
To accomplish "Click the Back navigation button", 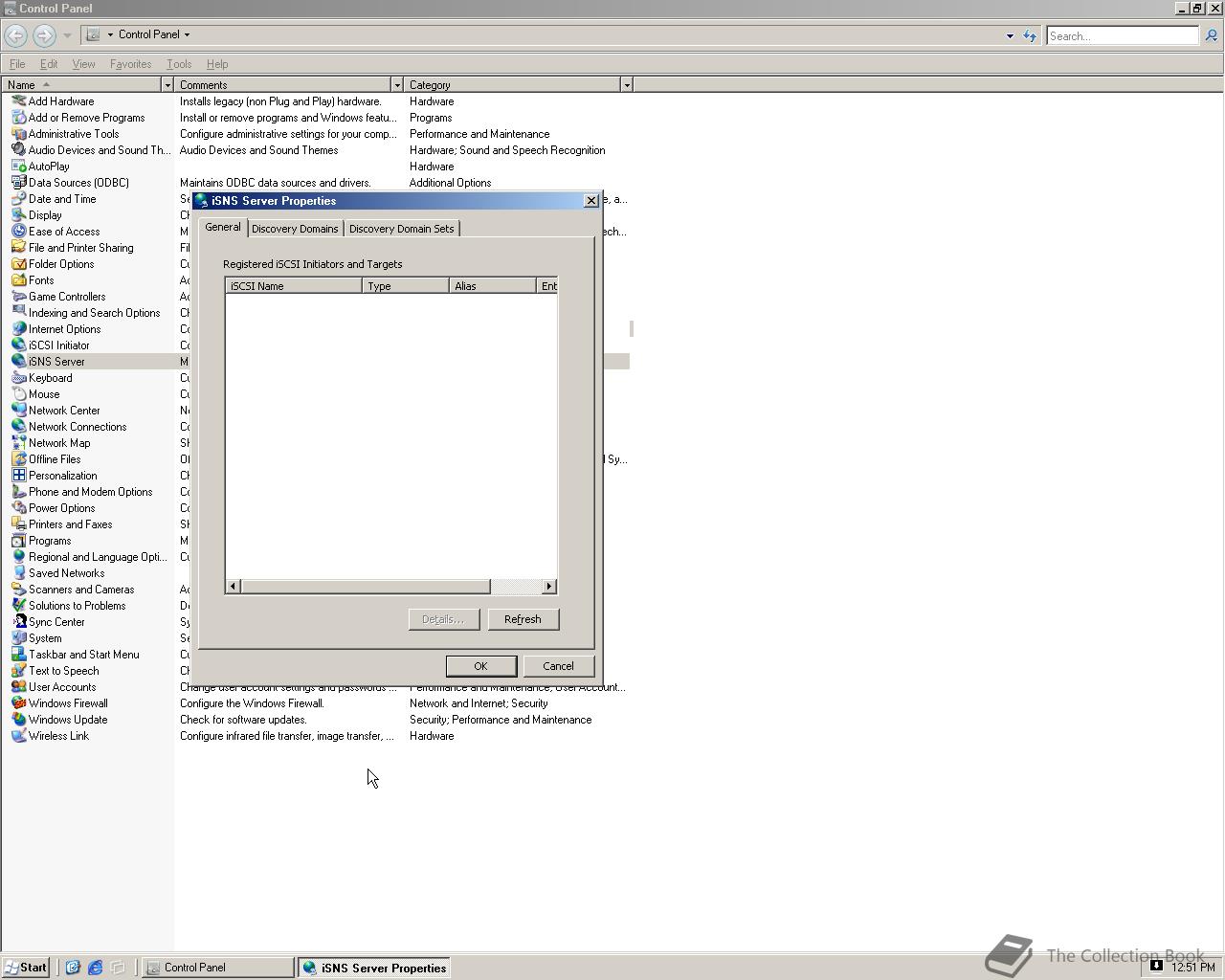I will click(x=15, y=35).
